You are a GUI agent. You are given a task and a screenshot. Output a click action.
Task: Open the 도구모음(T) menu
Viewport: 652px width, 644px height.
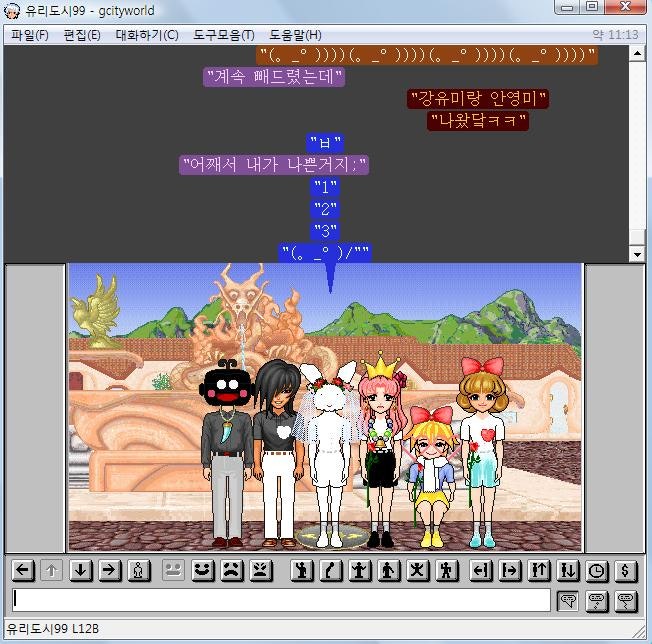[223, 35]
